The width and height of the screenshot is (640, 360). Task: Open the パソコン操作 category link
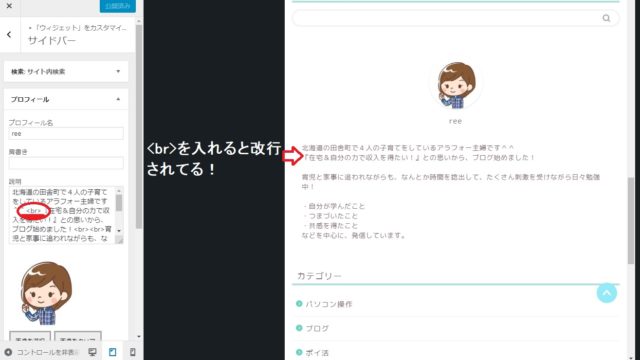(x=329, y=304)
